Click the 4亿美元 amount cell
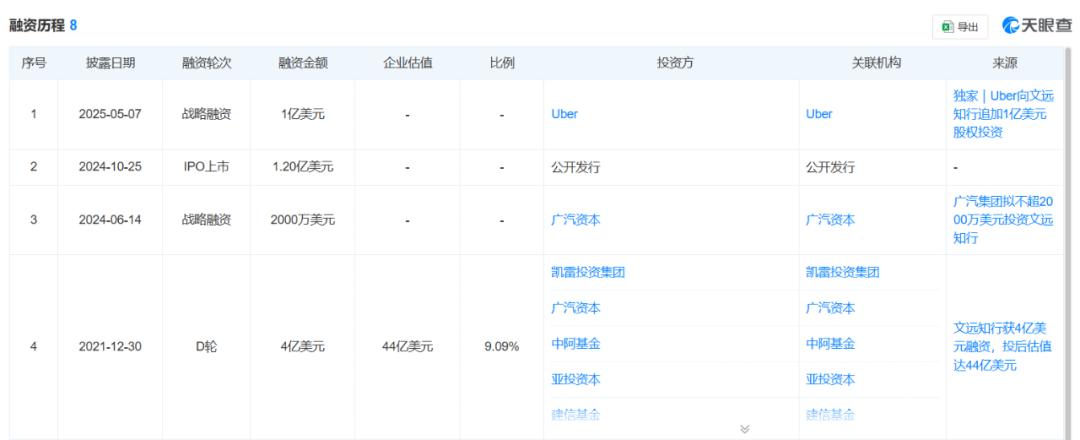 (303, 347)
